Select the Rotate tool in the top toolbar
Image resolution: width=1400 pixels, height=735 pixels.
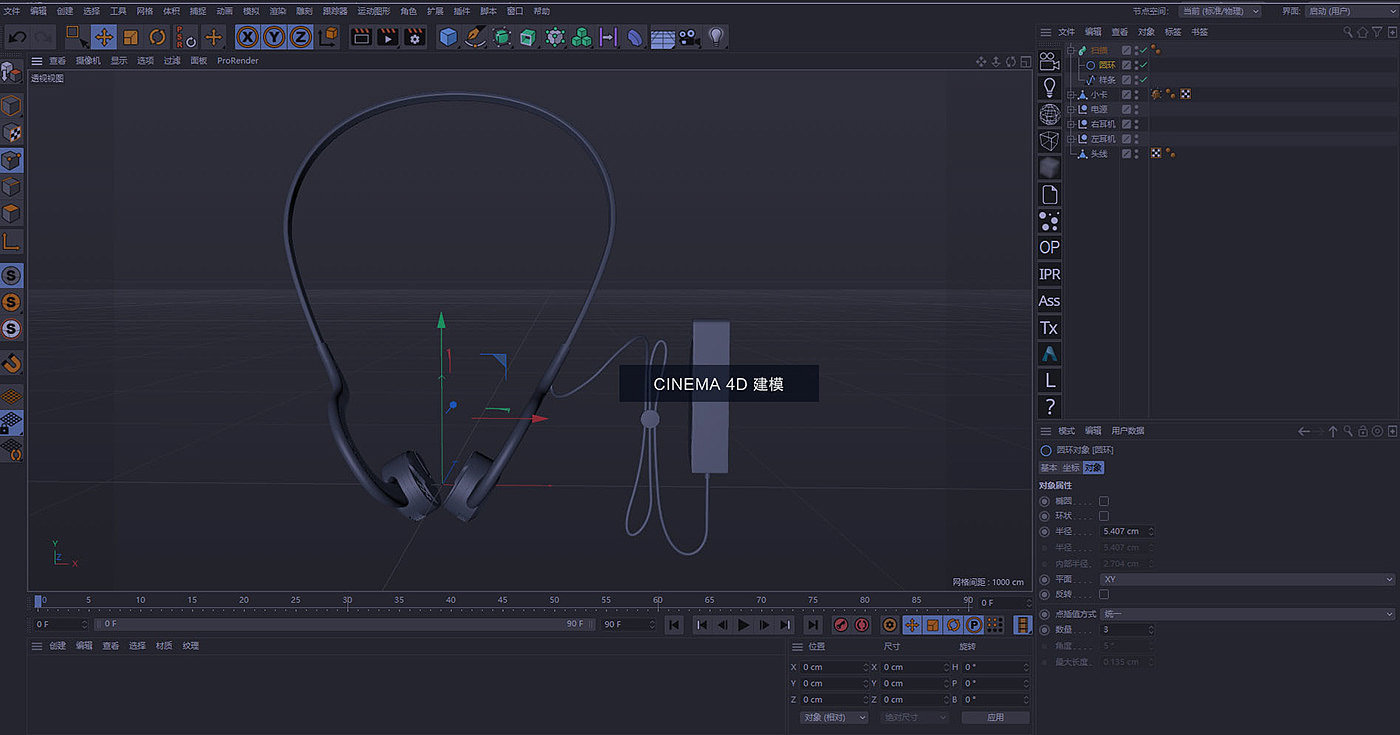[x=157, y=37]
